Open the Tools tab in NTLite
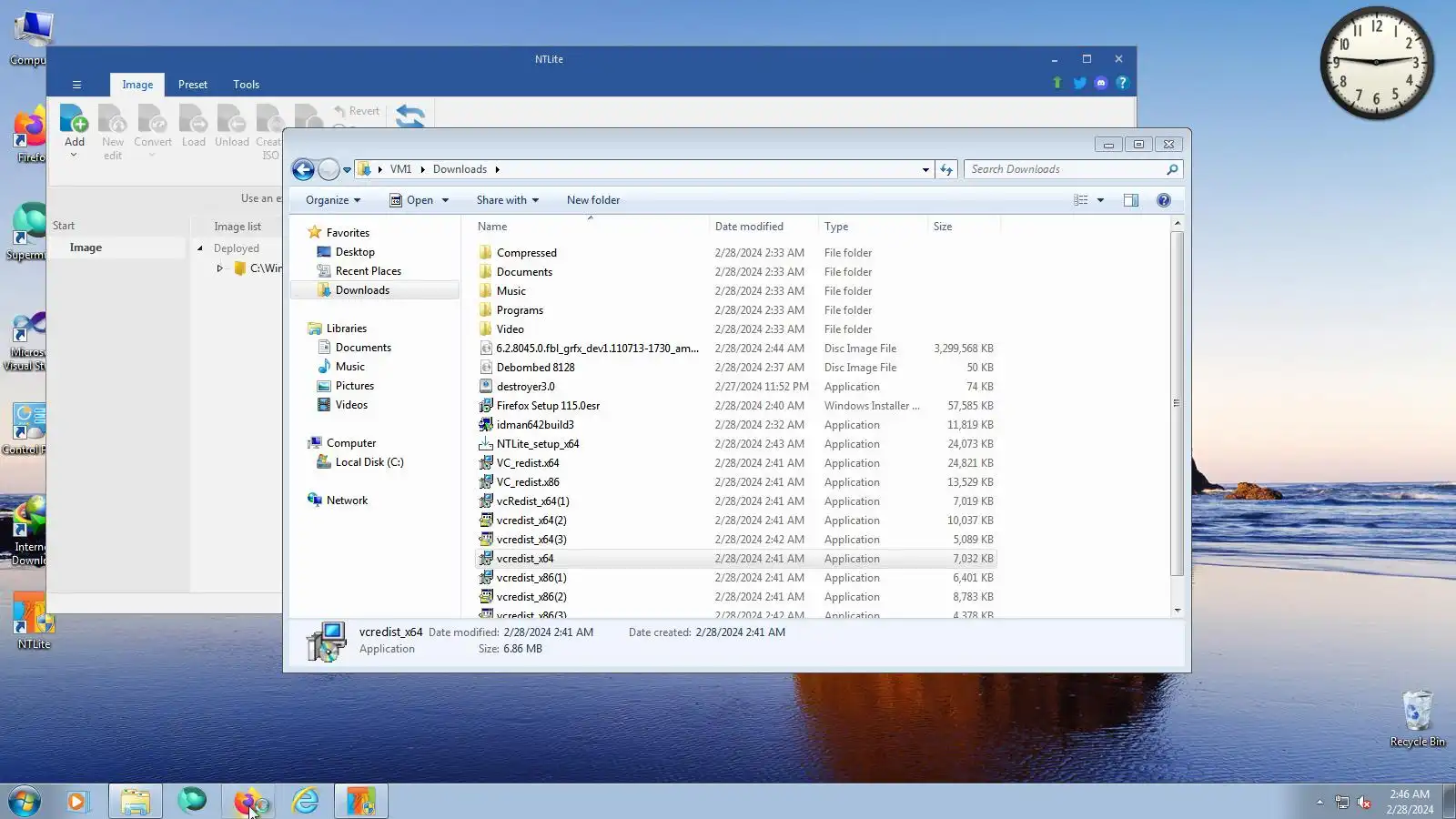 click(x=246, y=85)
